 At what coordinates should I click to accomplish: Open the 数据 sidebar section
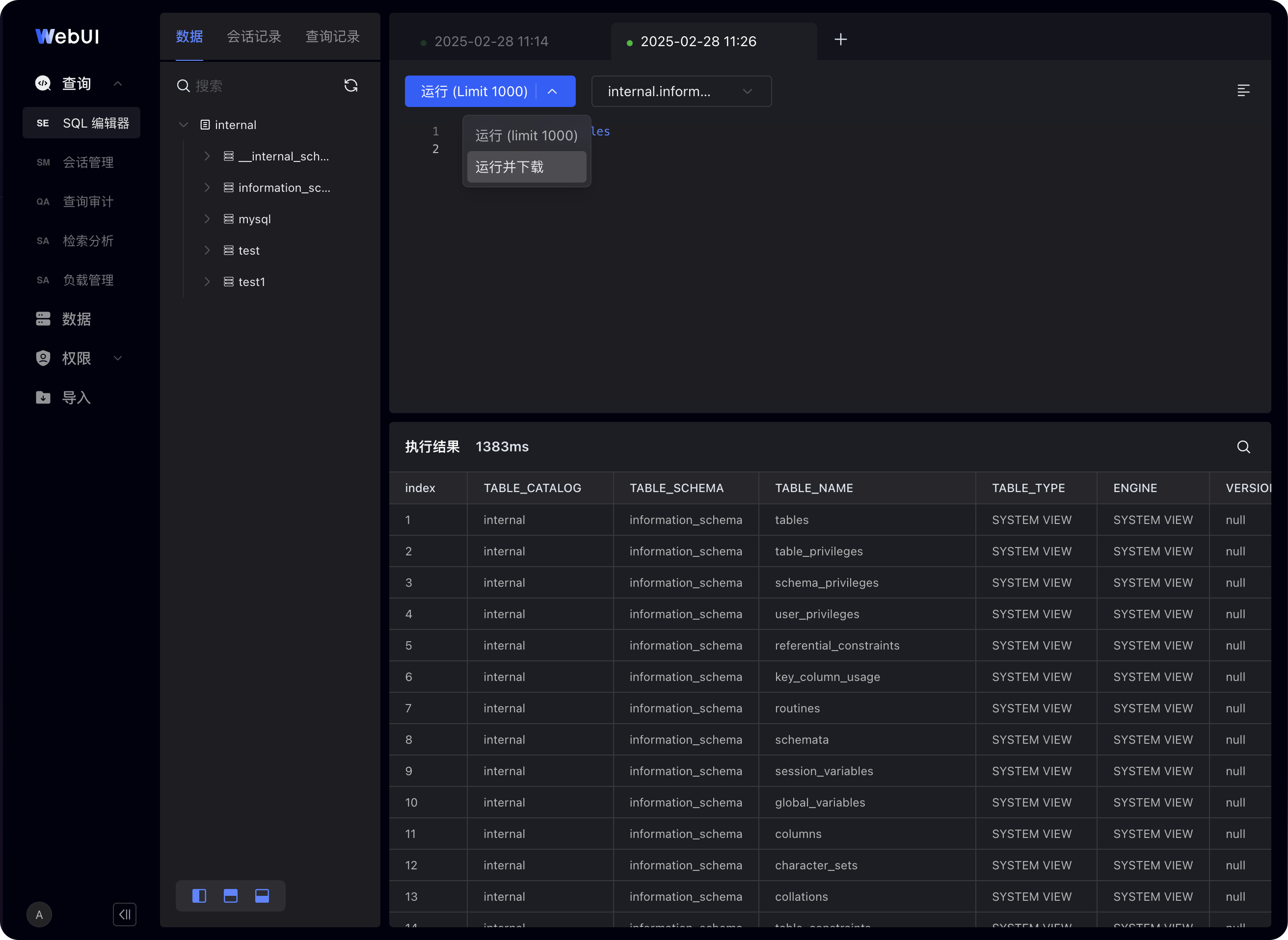click(76, 318)
